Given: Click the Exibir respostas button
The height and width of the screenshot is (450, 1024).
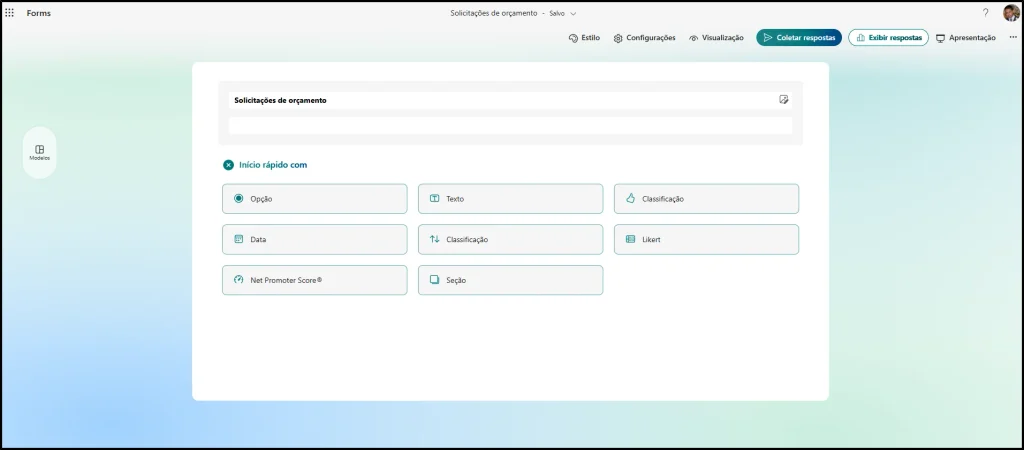Looking at the screenshot, I should click(x=888, y=38).
